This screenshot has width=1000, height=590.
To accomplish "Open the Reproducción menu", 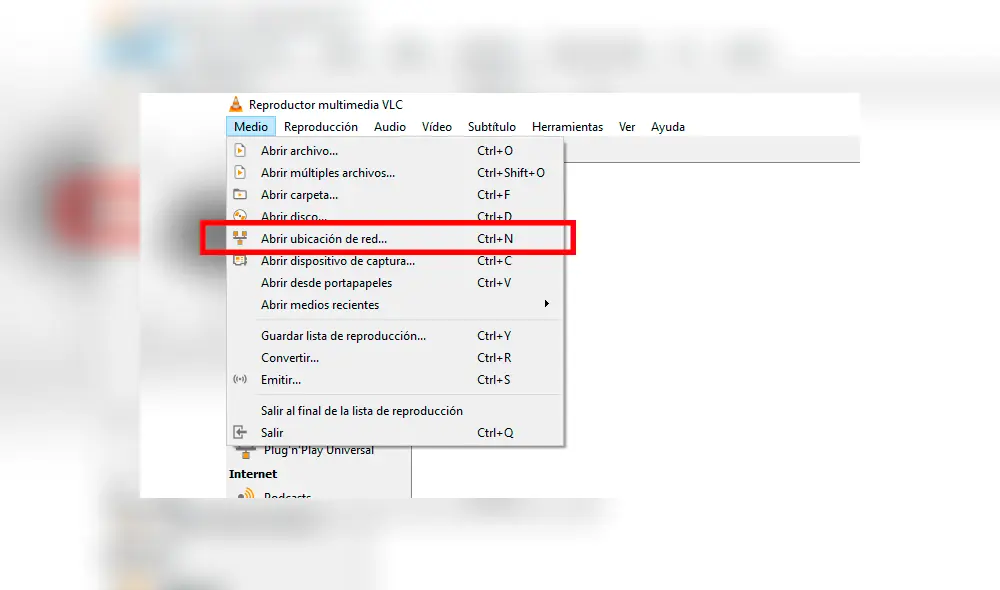I will (322, 126).
